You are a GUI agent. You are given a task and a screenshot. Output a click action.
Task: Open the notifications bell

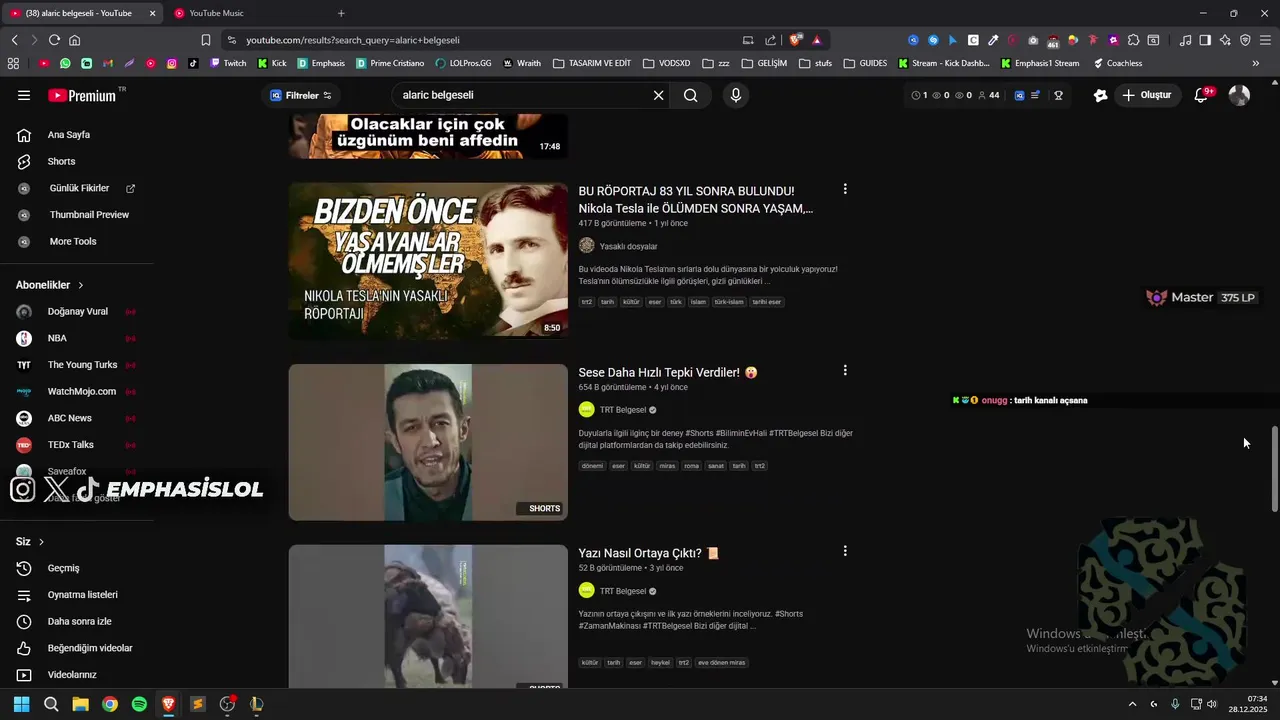1203,95
